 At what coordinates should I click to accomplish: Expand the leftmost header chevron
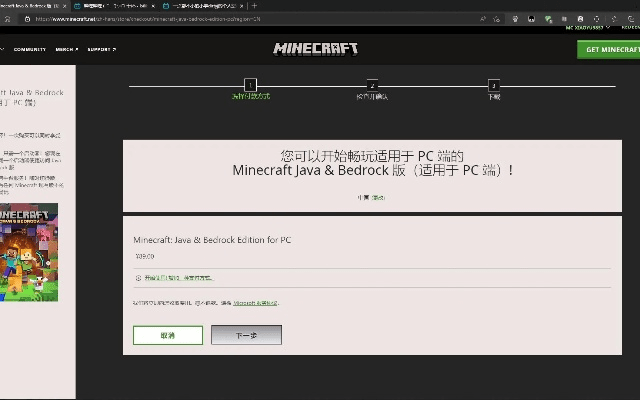click(2, 49)
